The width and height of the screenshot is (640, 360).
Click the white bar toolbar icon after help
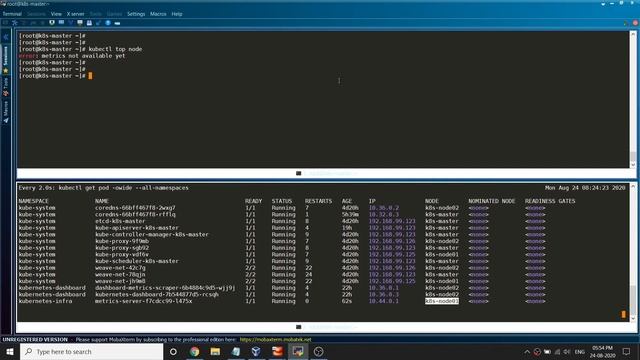[117, 23]
